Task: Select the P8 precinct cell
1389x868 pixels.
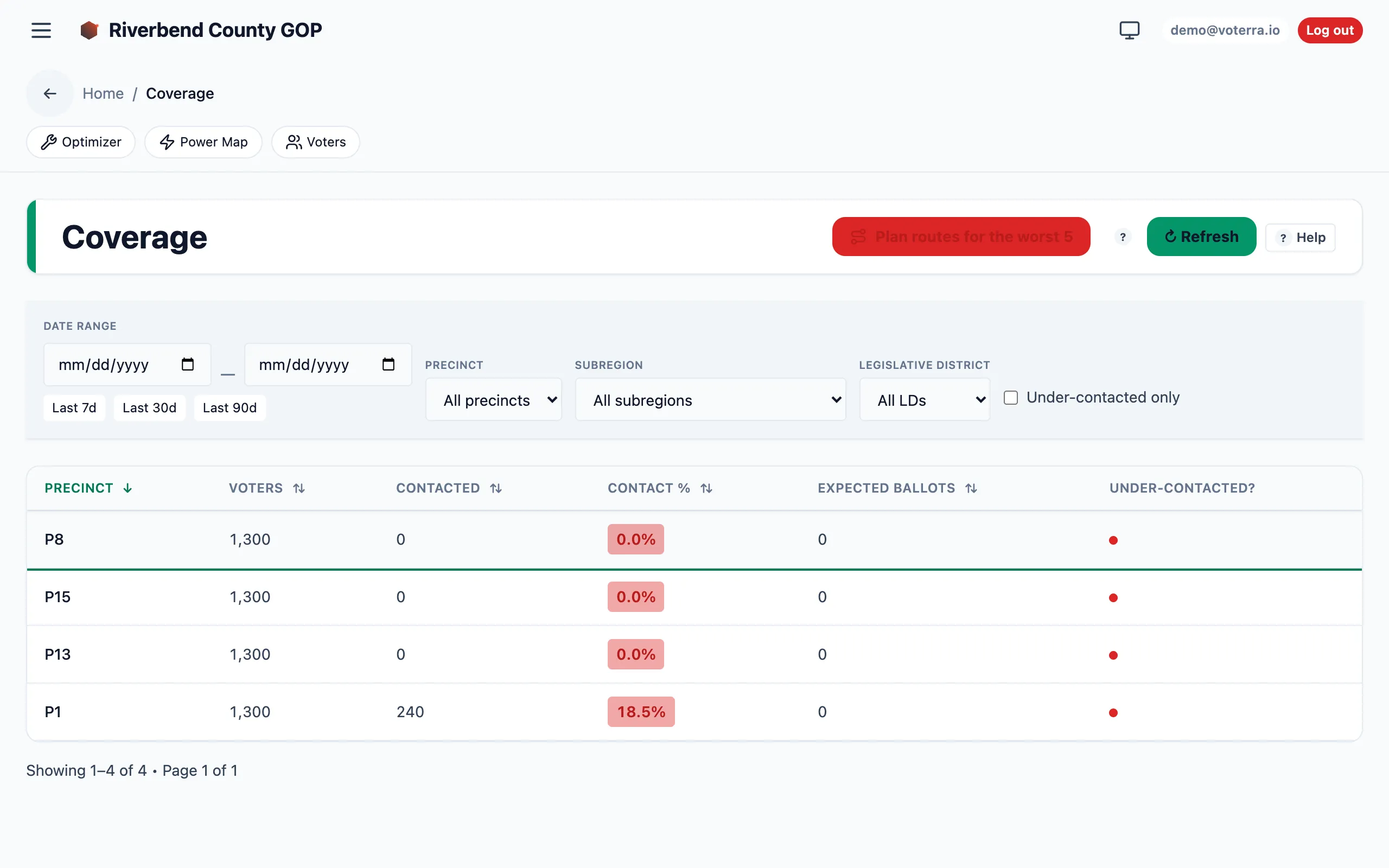Action: (54, 540)
